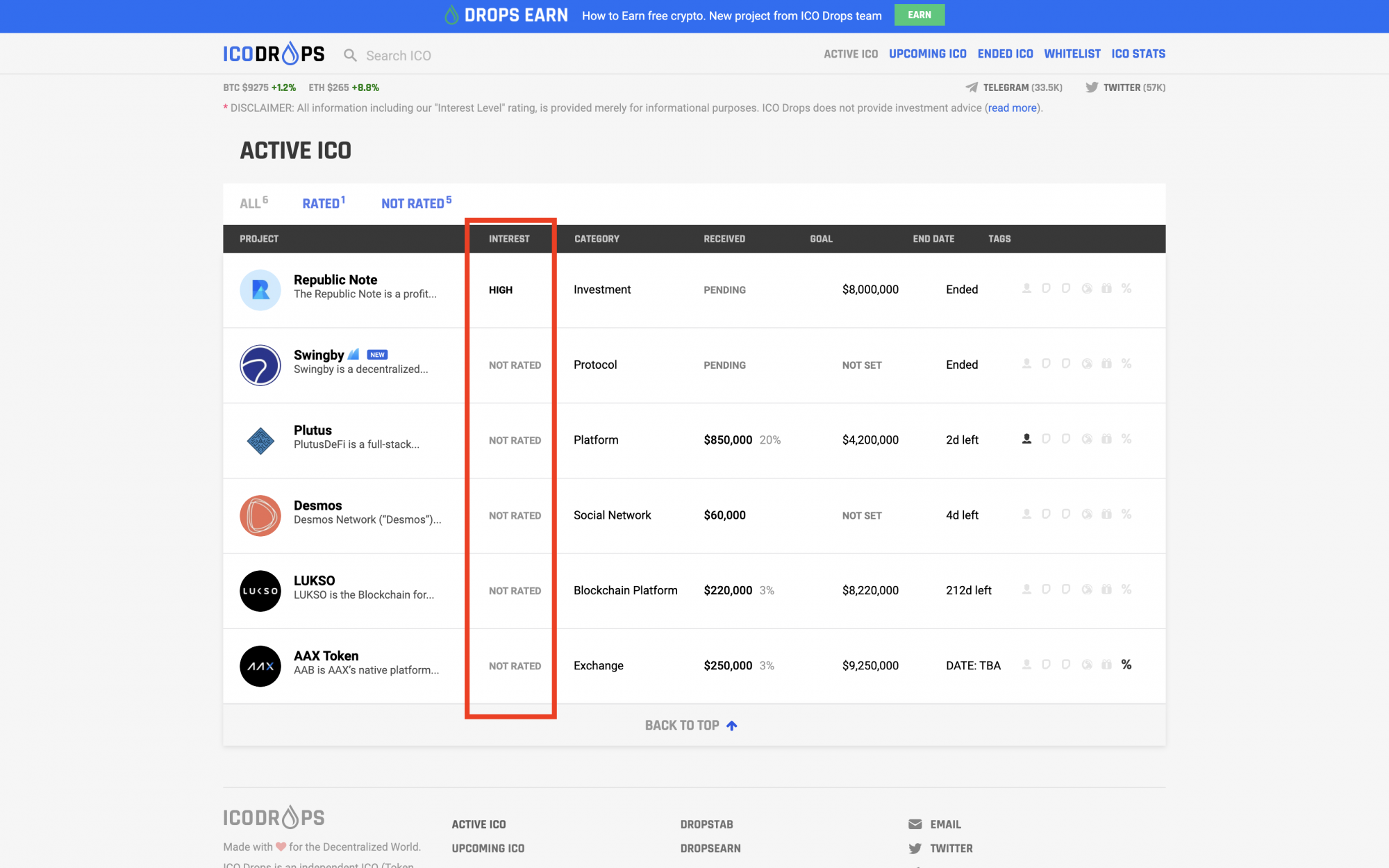1389x868 pixels.
Task: Click the globe tag icon in Plutus row
Action: pos(1087,439)
